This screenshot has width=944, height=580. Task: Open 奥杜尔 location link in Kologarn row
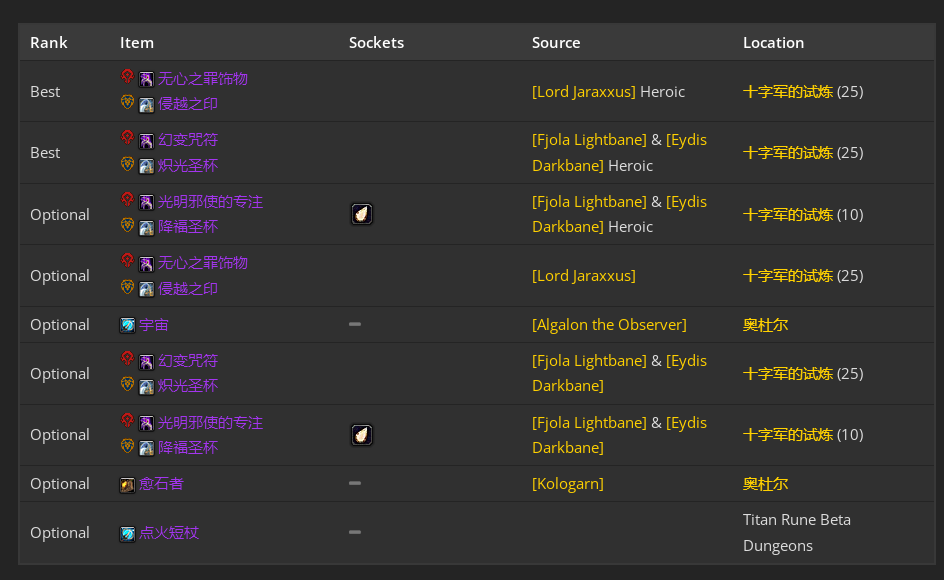pyautogui.click(x=765, y=484)
